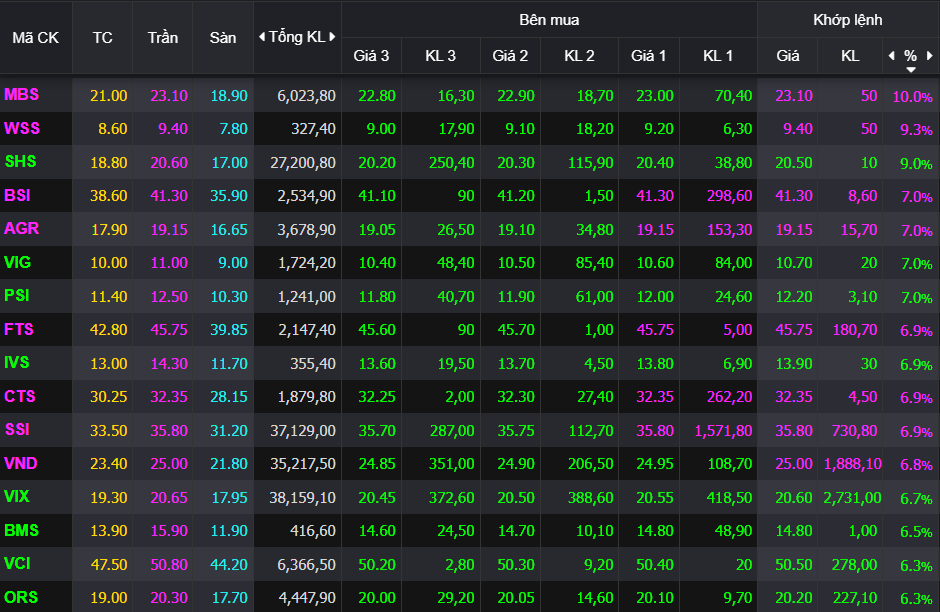Click the TC column header
The height and width of the screenshot is (612, 940).
point(103,38)
